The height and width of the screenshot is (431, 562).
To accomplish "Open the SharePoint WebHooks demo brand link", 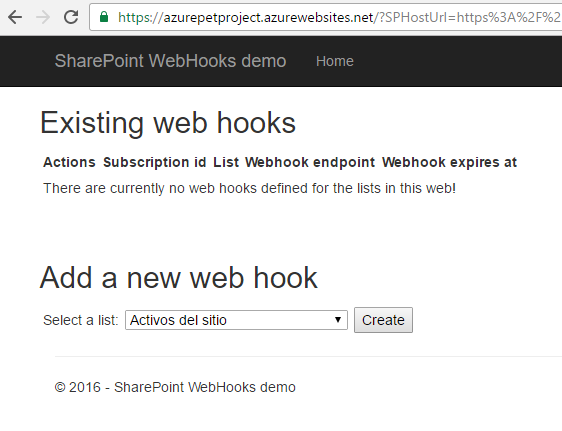I will point(171,61).
